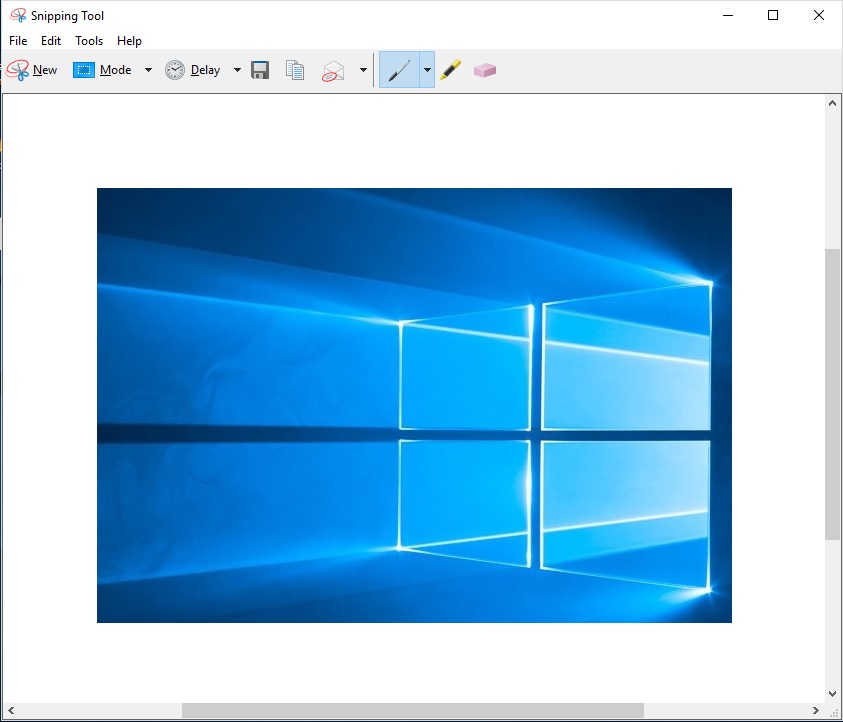Viewport: 843px width, 722px height.
Task: Open the Tools menu
Action: 89,41
